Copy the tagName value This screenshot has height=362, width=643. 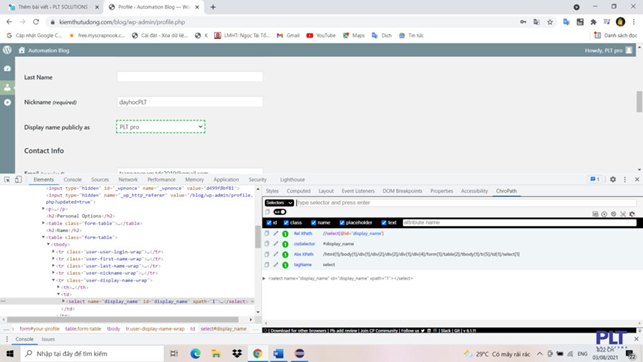coord(267,265)
